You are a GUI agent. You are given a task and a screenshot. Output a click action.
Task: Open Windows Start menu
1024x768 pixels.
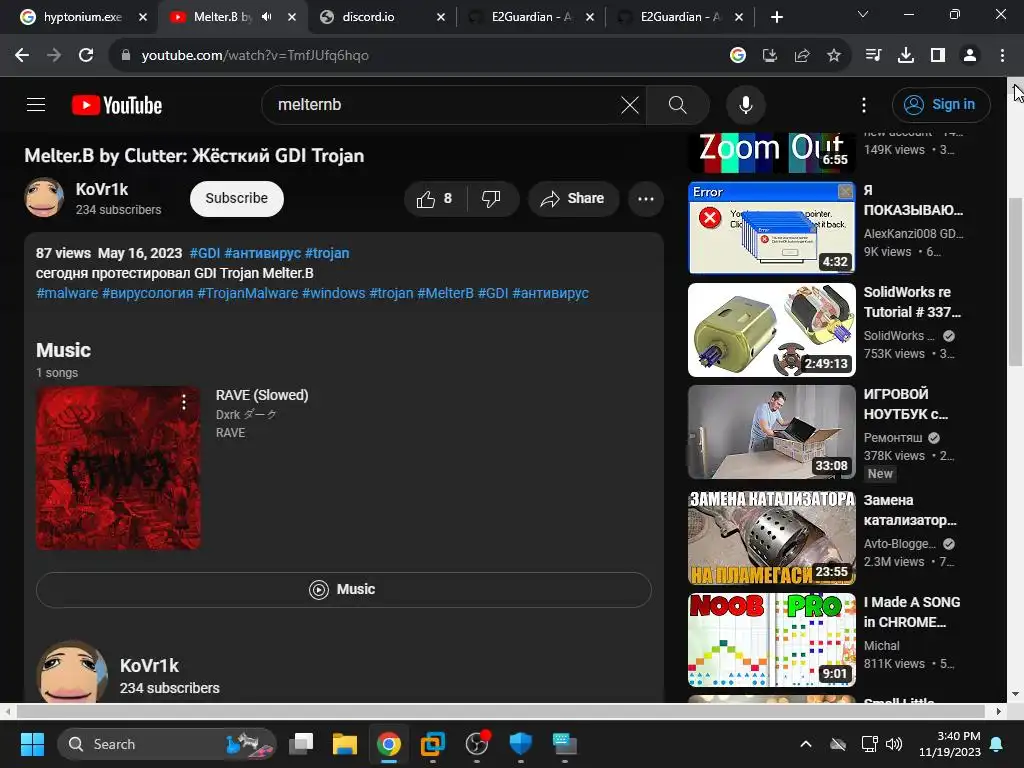(32, 744)
